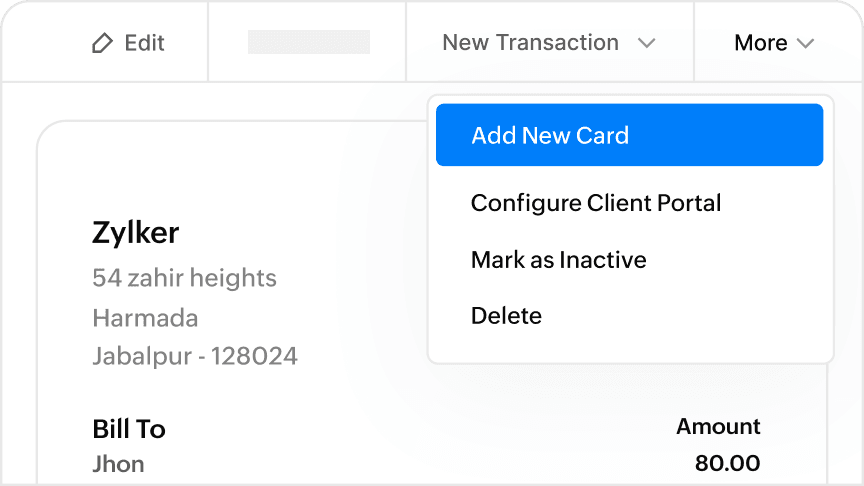This screenshot has height=486, width=864.
Task: Click the Jabalpur - 128024 line
Action: (194, 356)
